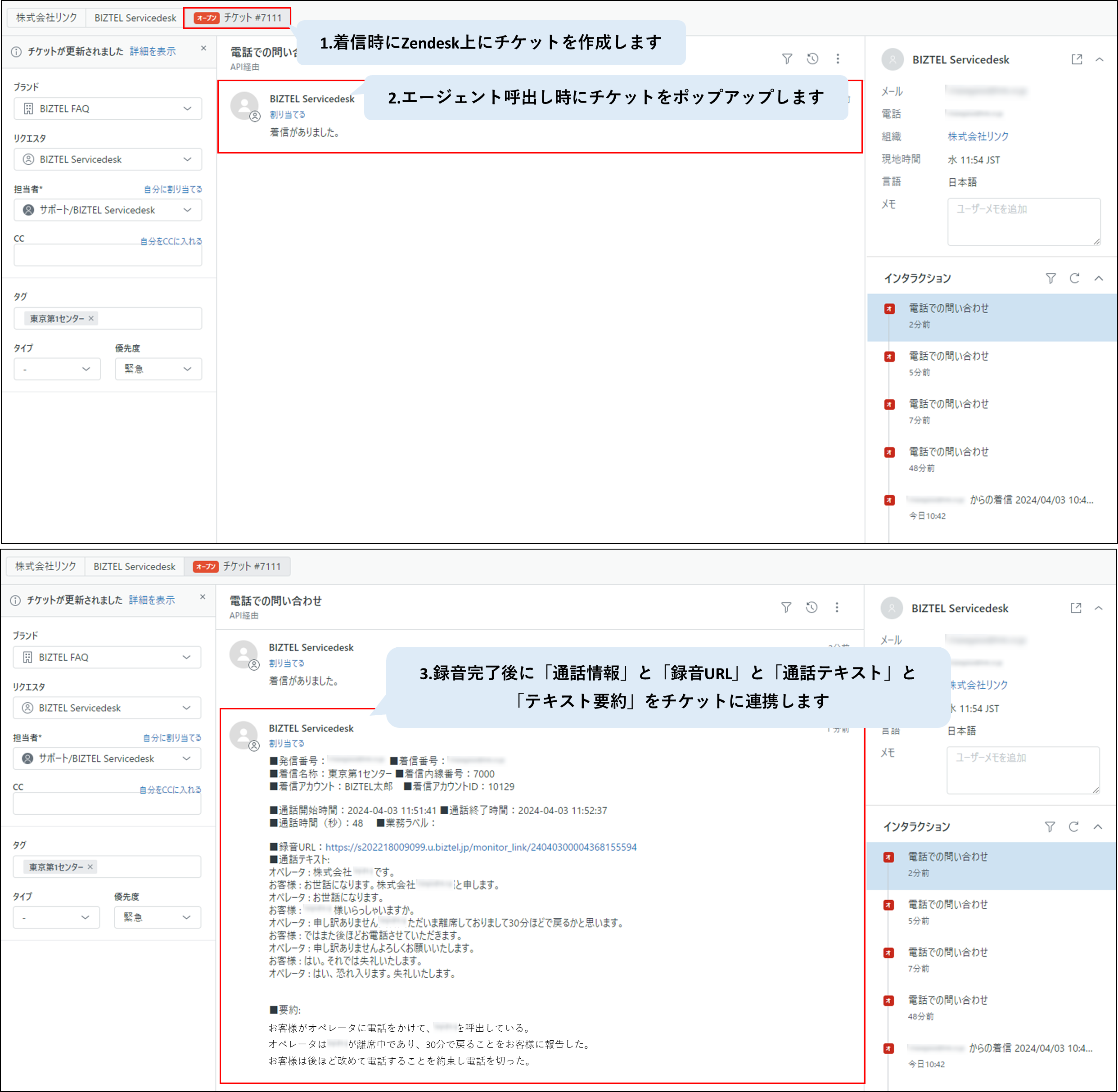Click the commenter avatar in upper screenshot
The width and height of the screenshot is (1118, 1092).
click(244, 105)
